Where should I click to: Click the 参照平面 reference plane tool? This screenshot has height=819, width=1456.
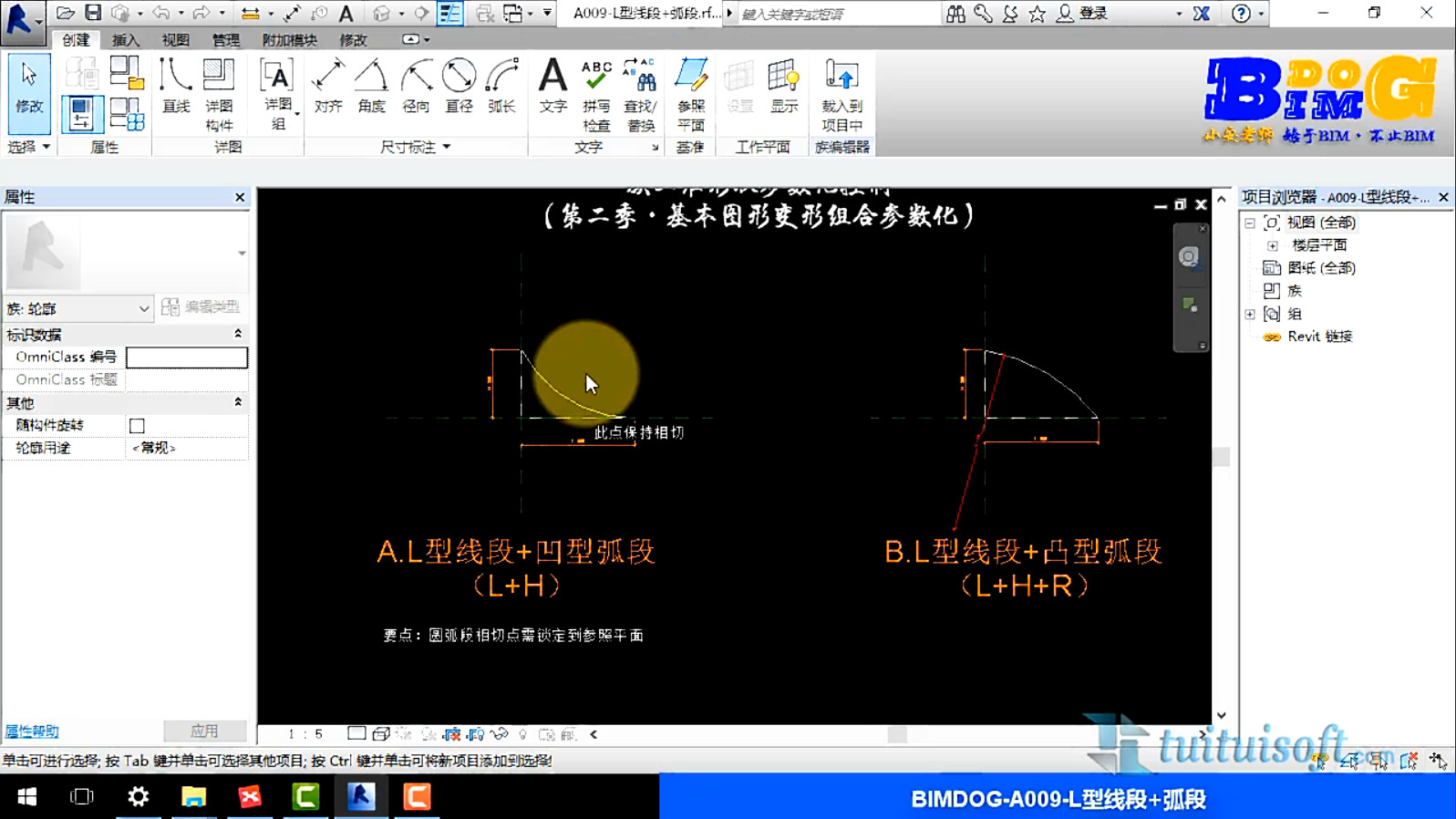click(691, 94)
